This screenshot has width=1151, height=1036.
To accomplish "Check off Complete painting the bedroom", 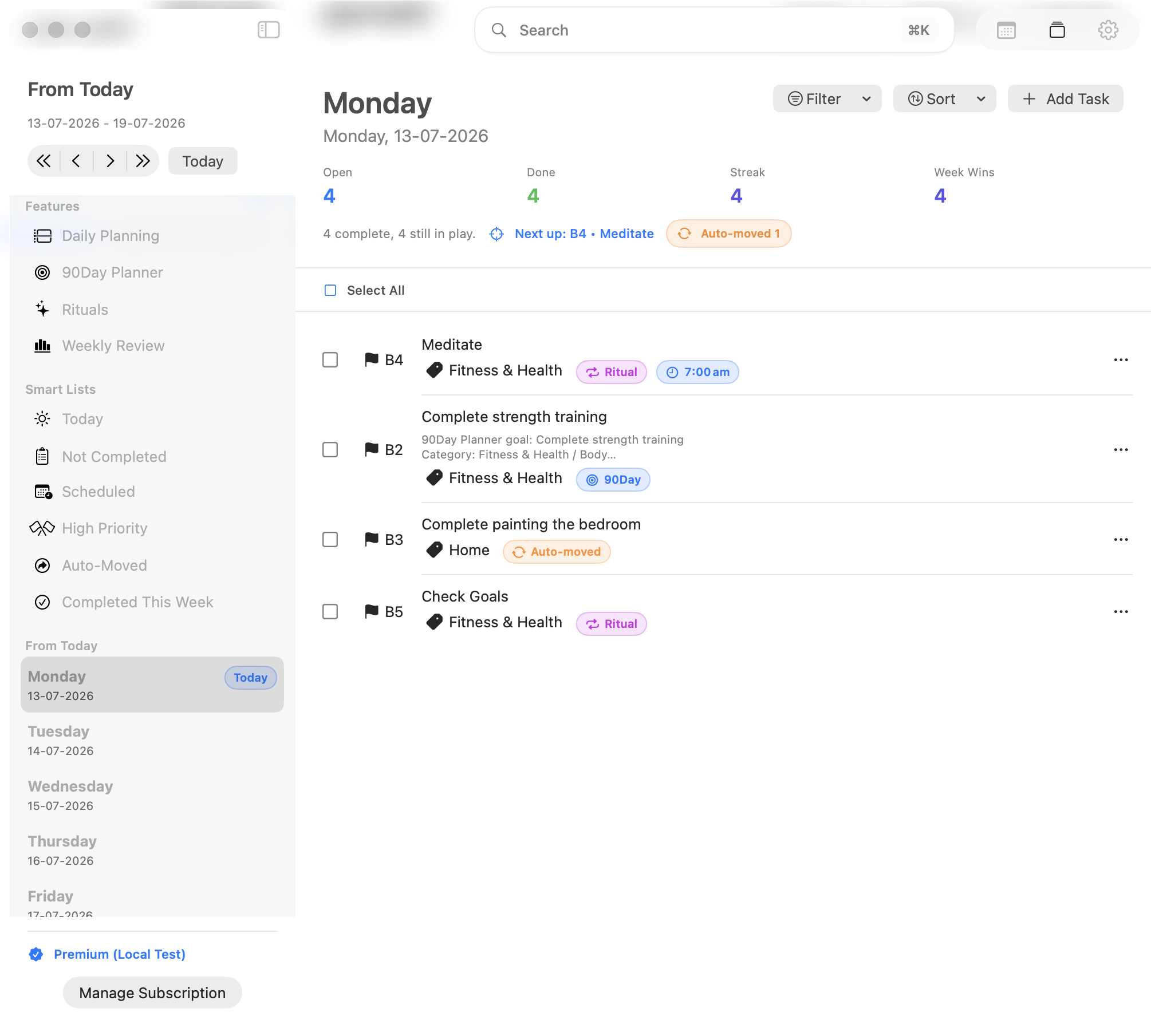I will (330, 540).
